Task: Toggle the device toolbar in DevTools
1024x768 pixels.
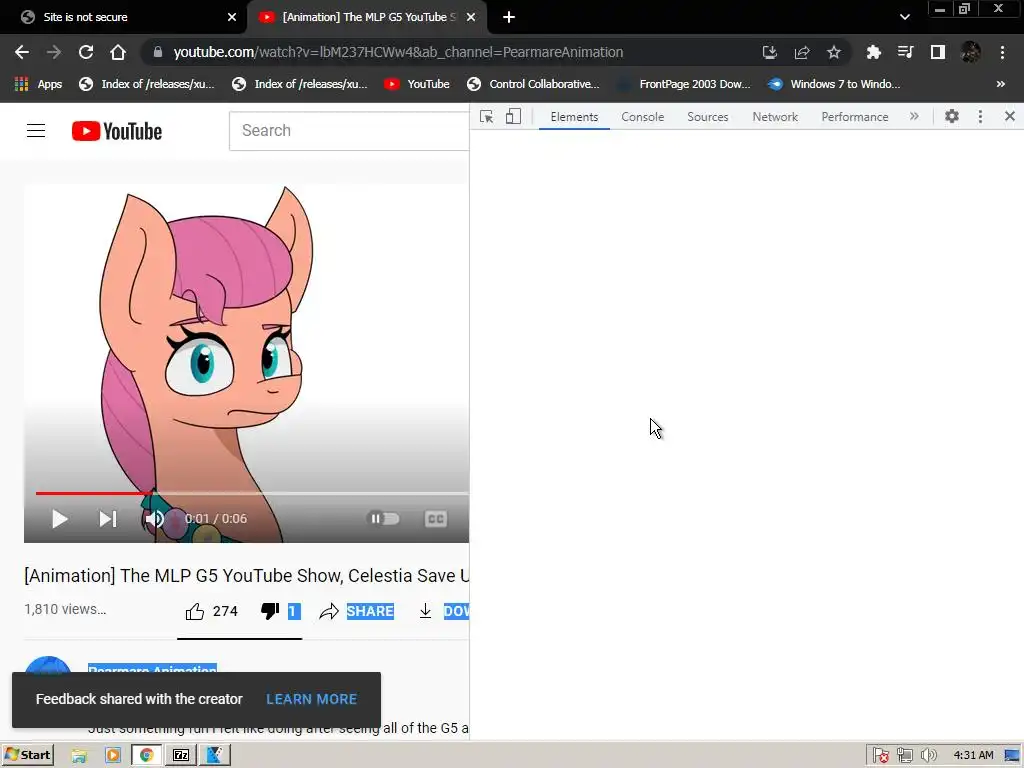Action: point(513,116)
